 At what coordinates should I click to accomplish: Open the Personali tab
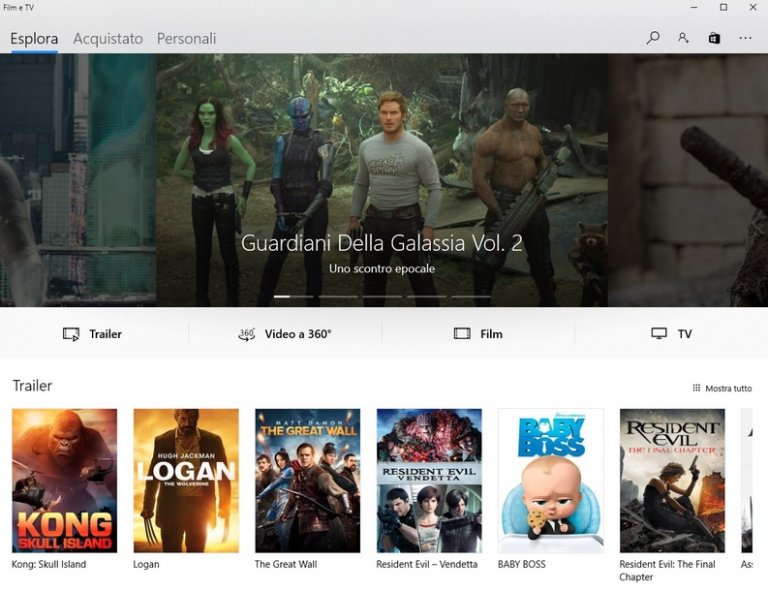(x=186, y=39)
